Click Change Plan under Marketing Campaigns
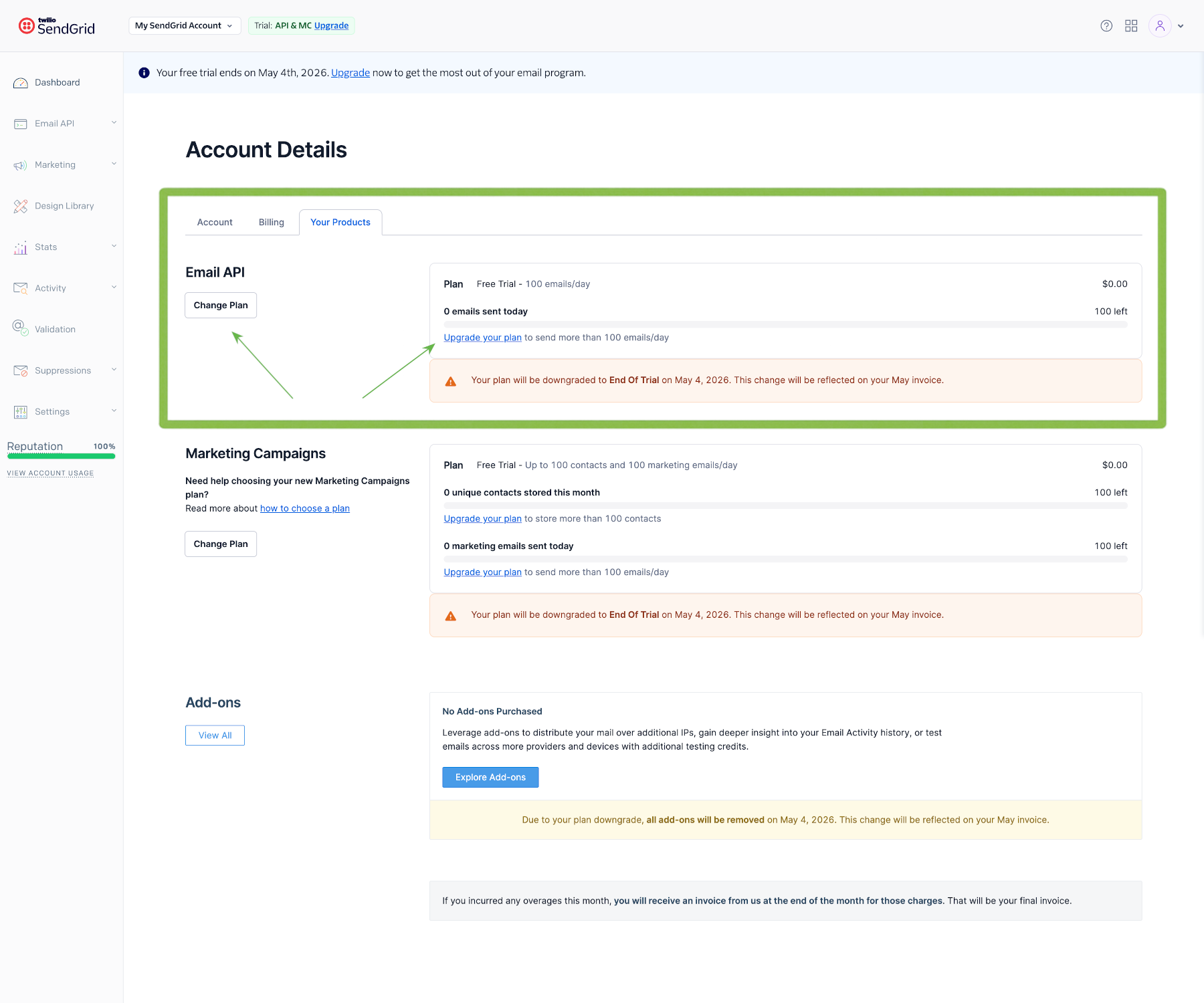This screenshot has height=1003, width=1204. [x=221, y=544]
